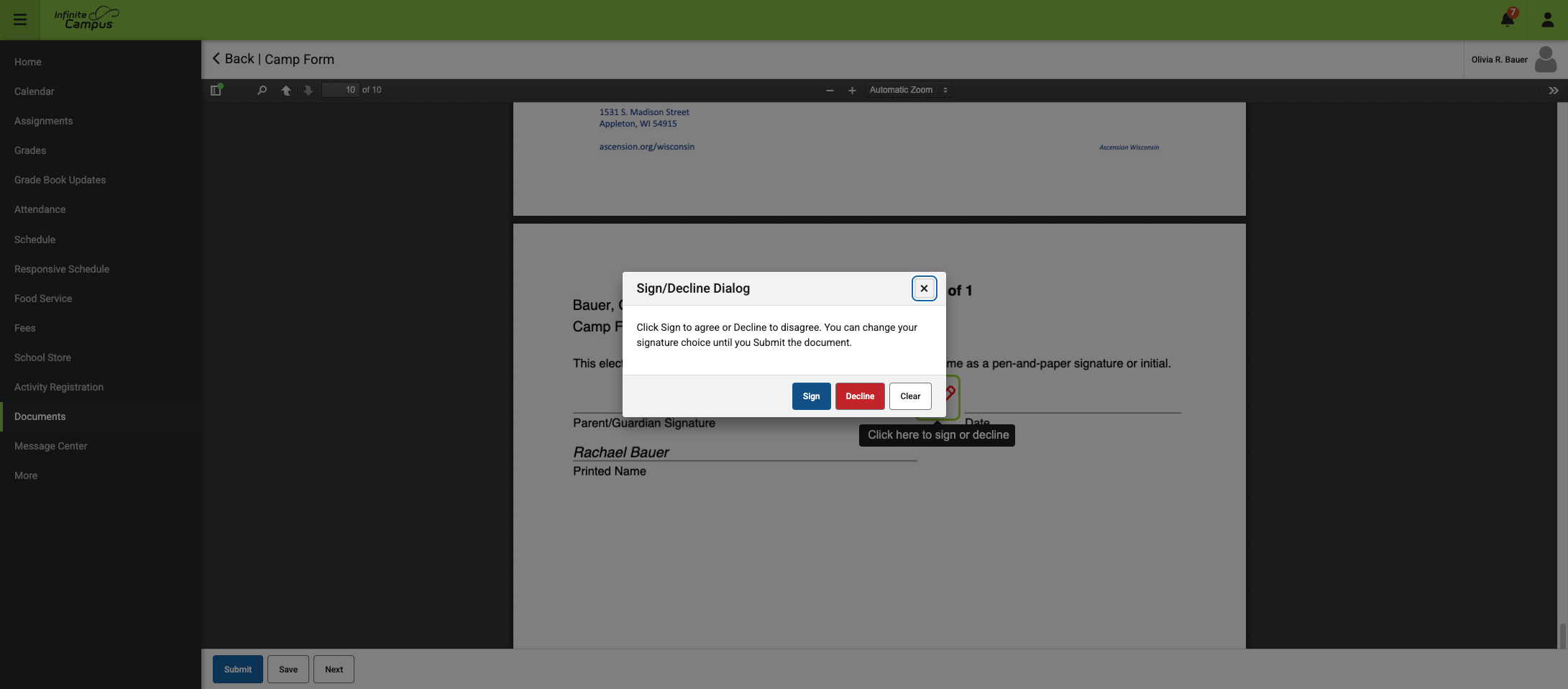Image resolution: width=1568 pixels, height=689 pixels.
Task: Click the Next button
Action: 334,669
